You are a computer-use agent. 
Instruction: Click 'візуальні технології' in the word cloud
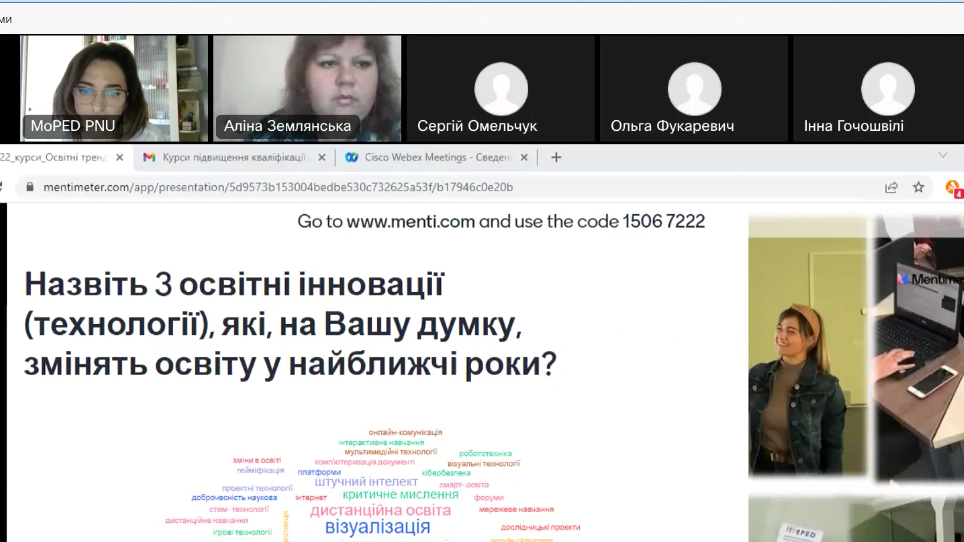pos(484,464)
